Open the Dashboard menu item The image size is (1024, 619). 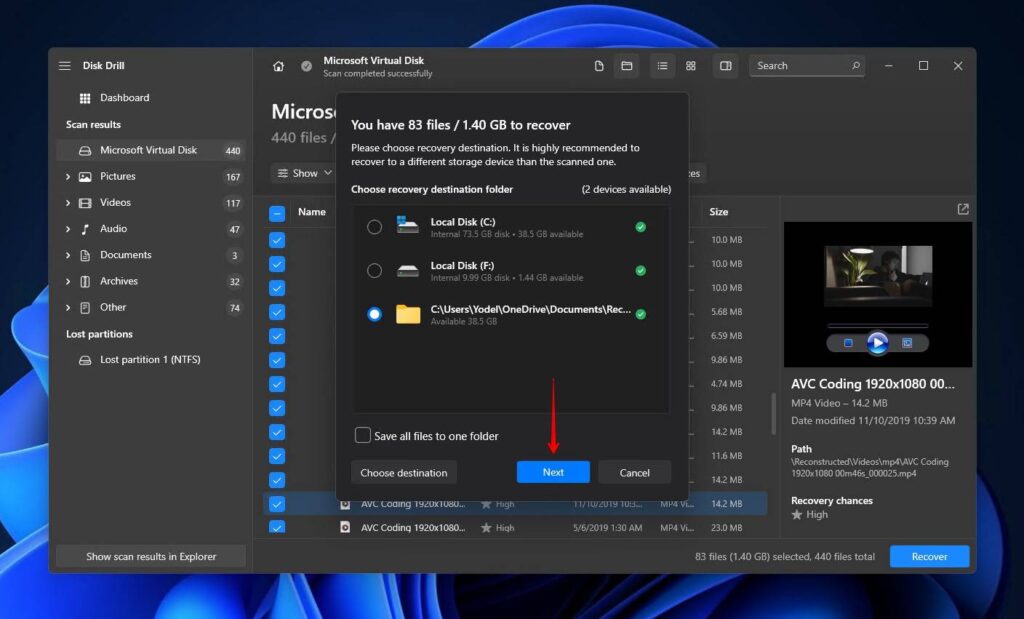tap(124, 98)
